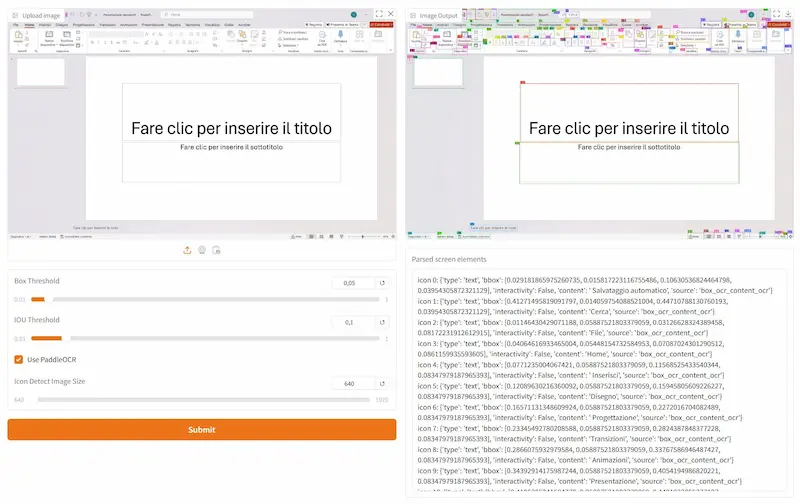
Task: Reset the Box Threshold value
Action: coord(382,283)
